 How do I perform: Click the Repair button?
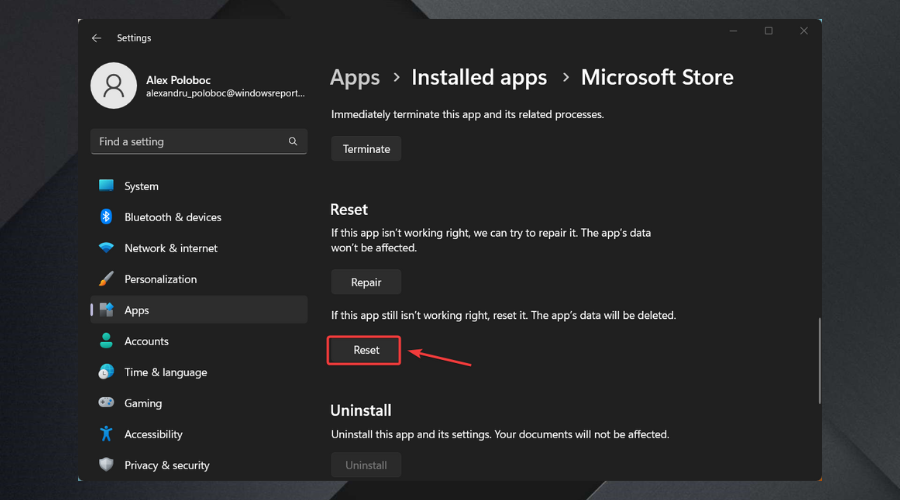point(366,282)
